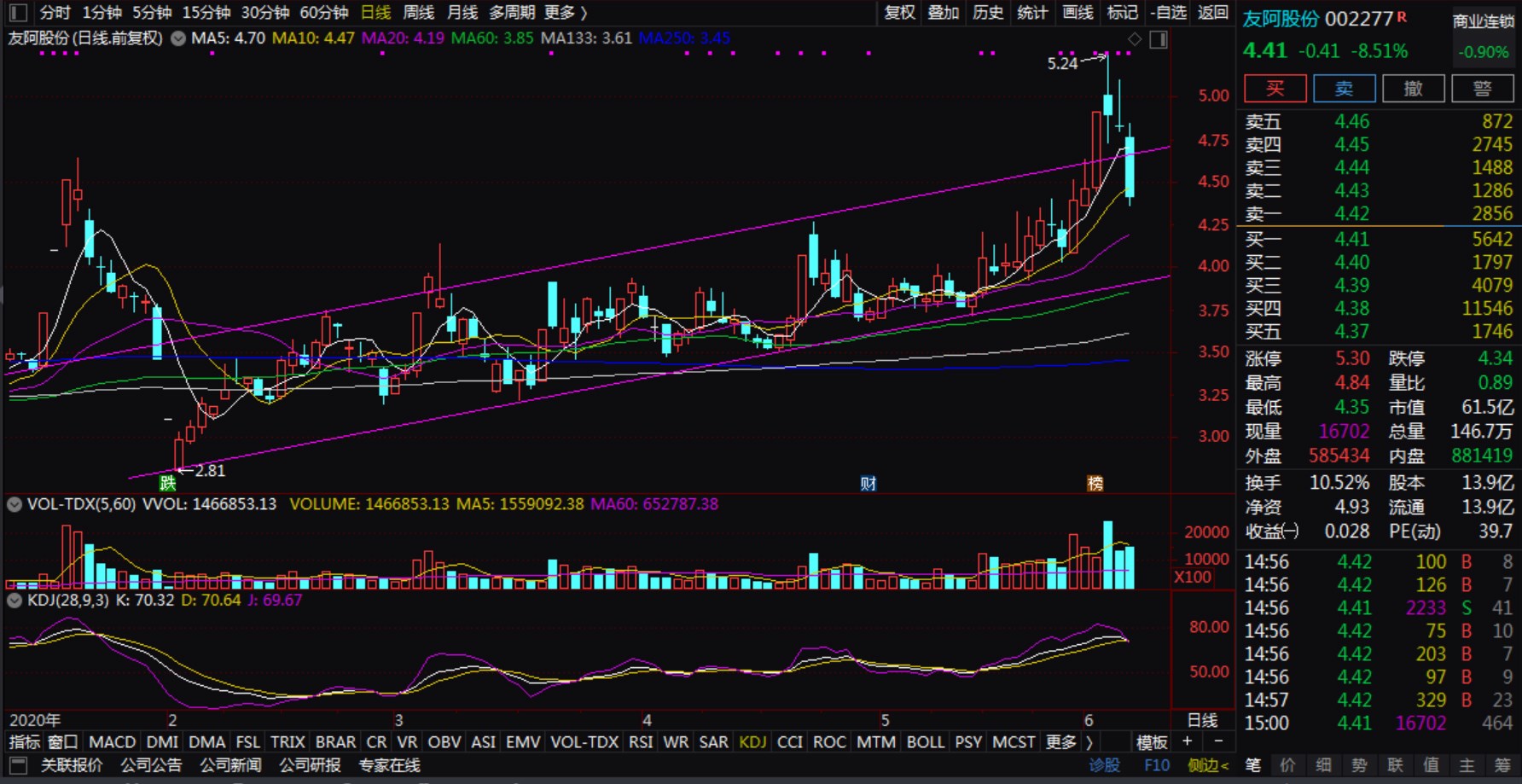Viewport: 1522px width, 784px height.
Task: Toggle right panel layout icon in chart
Action: coord(1159,39)
